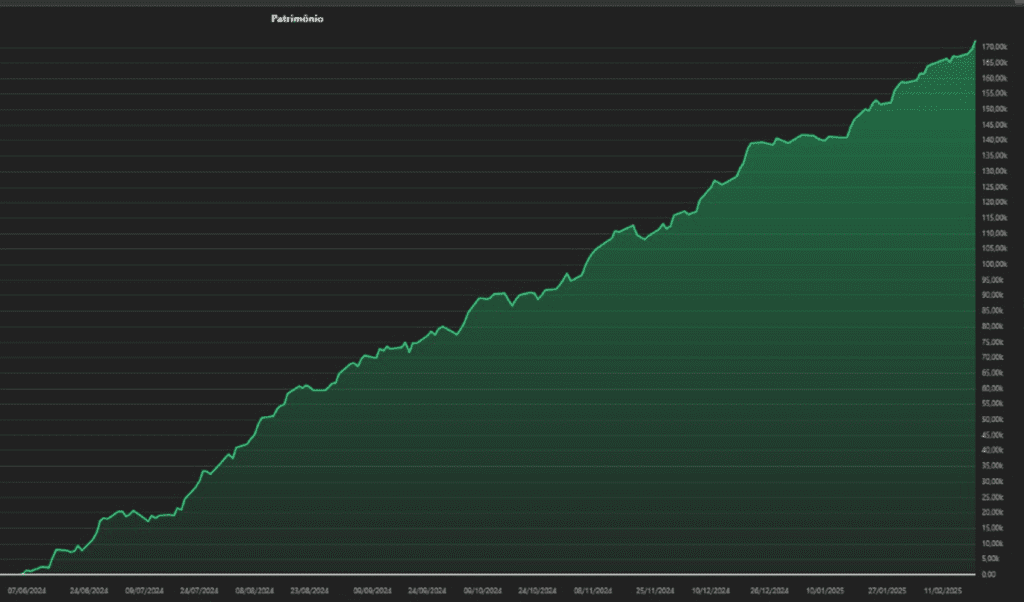
Task: Click the 11/02/2025 x-axis label
Action: coord(945,591)
